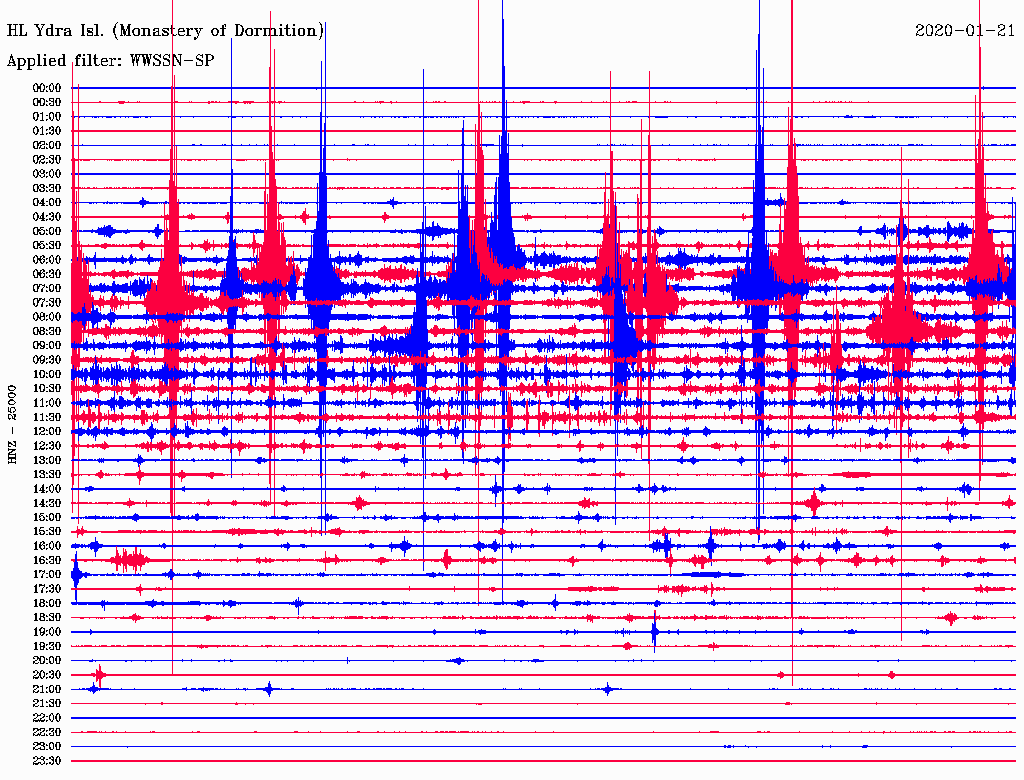
Task: Select the Applied filter WWSSN-SP text
Action: point(110,60)
